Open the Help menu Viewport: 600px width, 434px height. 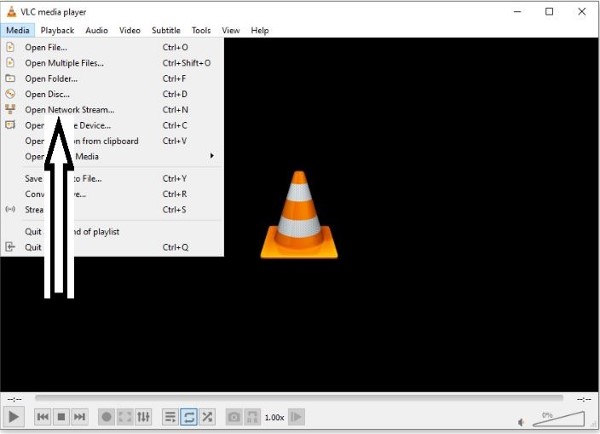click(260, 30)
